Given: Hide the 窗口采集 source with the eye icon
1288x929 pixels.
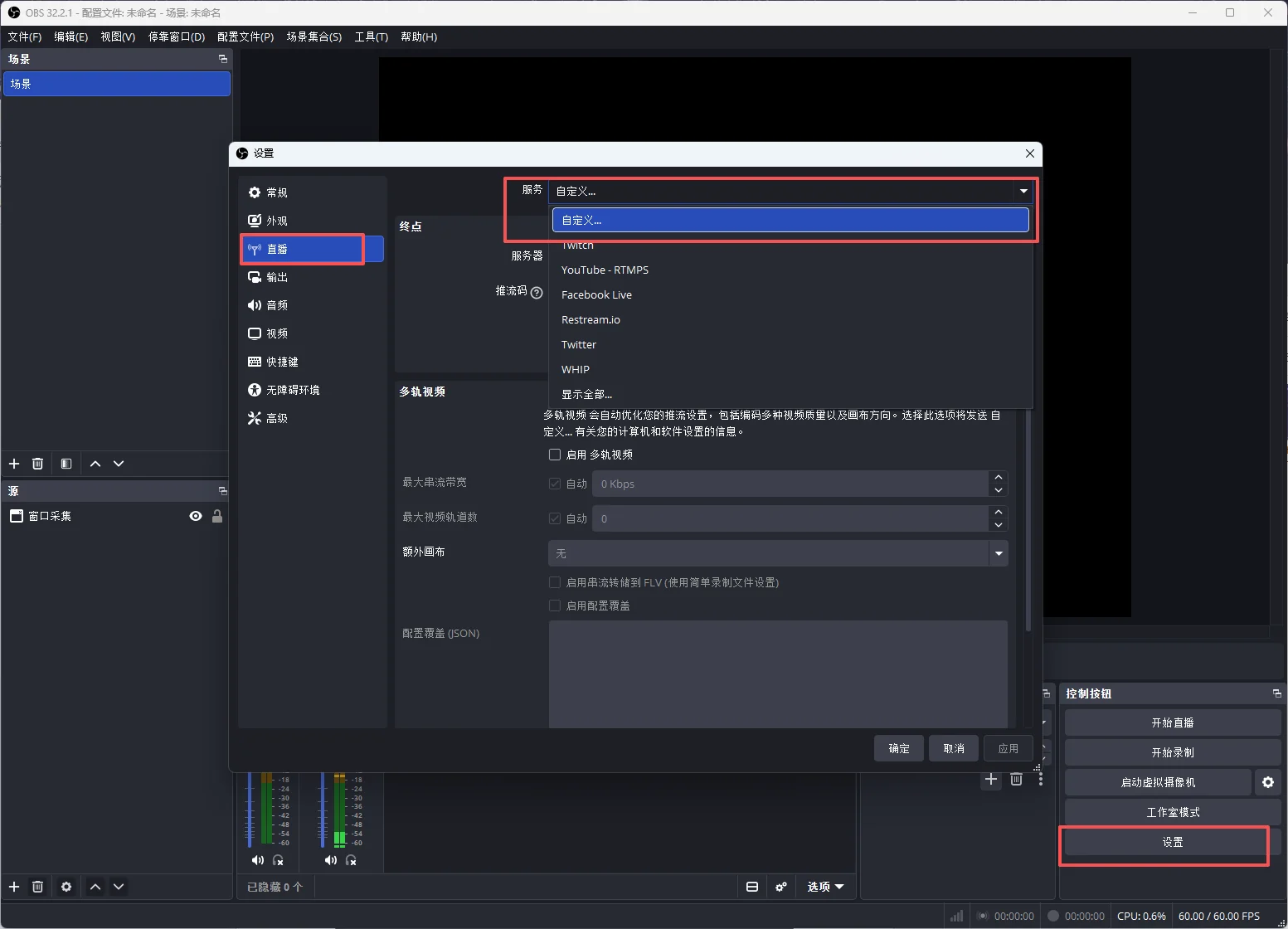Looking at the screenshot, I should click(196, 516).
